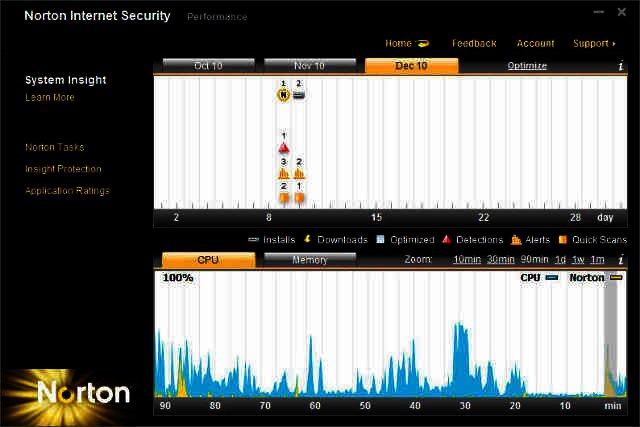This screenshot has height=427, width=640.
Task: Click the Optimized legend icon
Action: [380, 240]
